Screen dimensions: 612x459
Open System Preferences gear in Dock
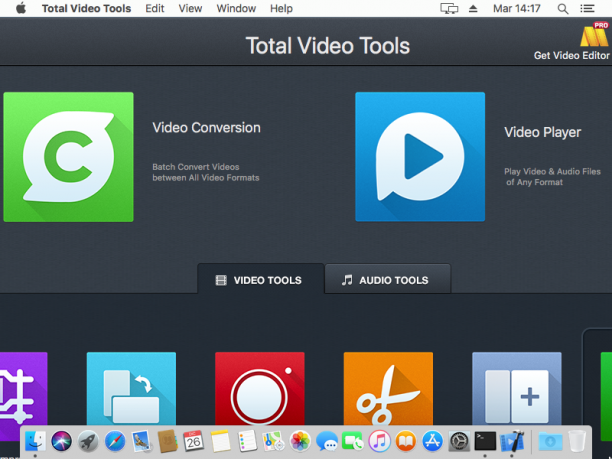click(x=459, y=441)
